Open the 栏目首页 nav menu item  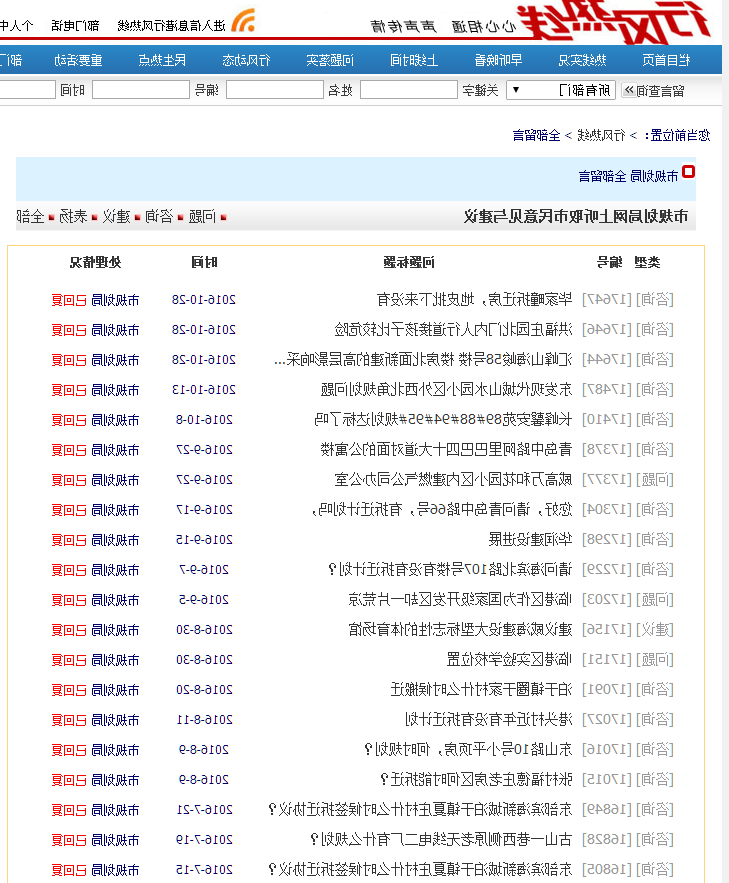coord(667,60)
